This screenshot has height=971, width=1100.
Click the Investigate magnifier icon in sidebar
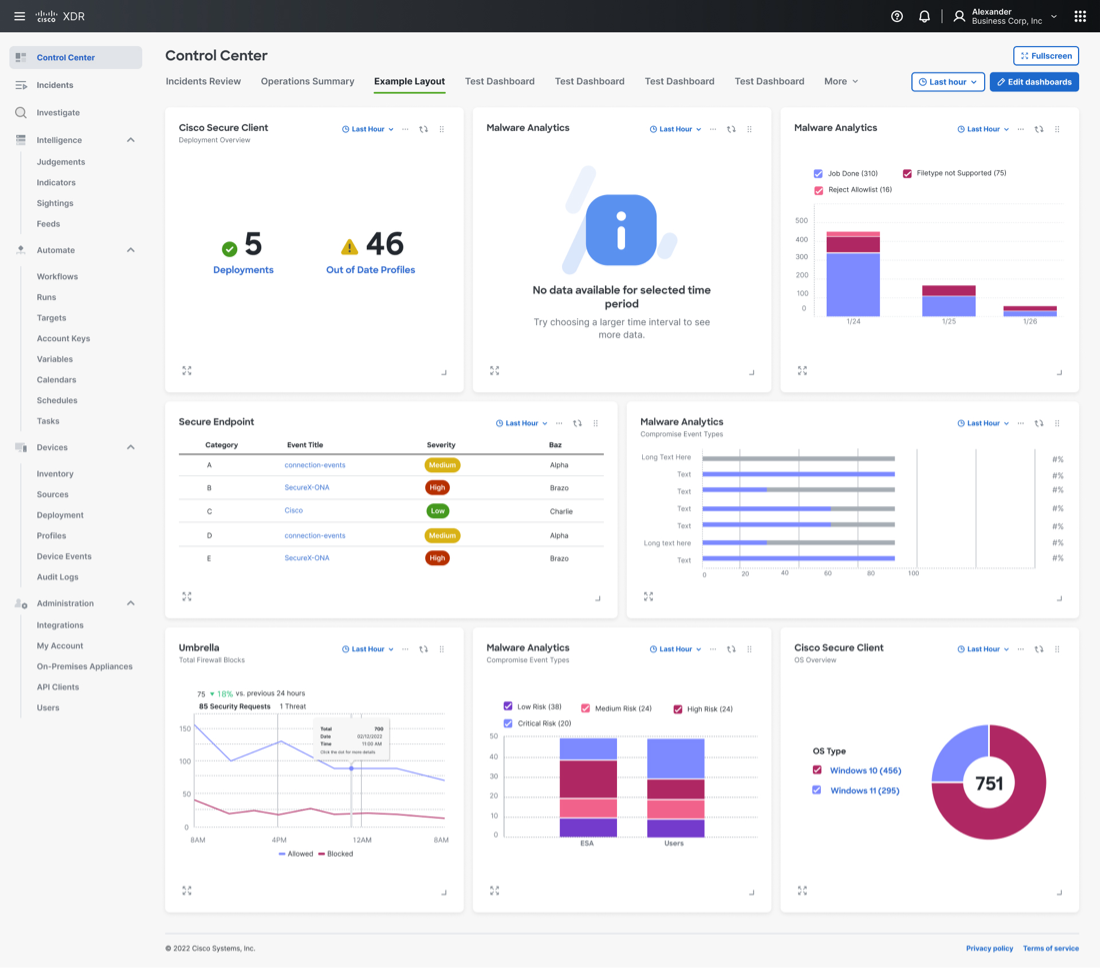(x=21, y=113)
